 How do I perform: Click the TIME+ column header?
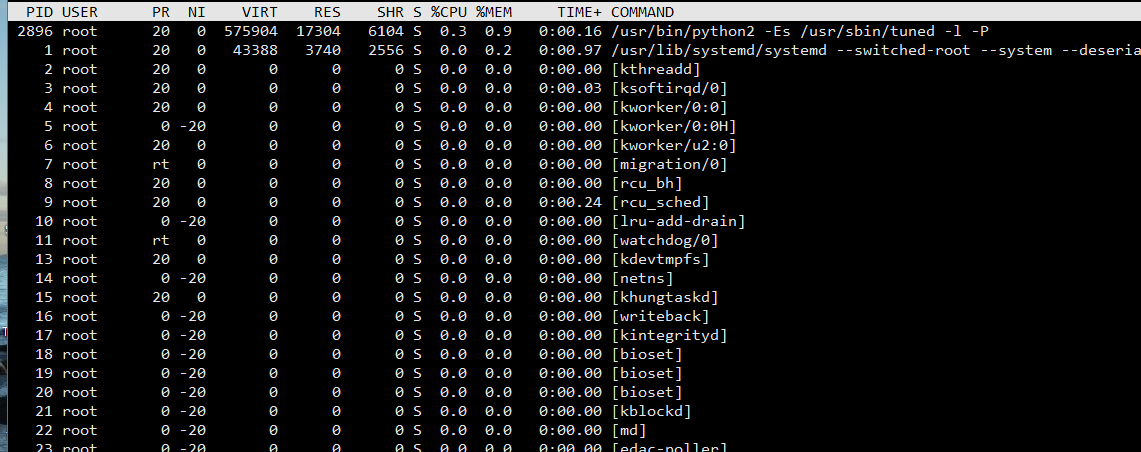click(579, 12)
